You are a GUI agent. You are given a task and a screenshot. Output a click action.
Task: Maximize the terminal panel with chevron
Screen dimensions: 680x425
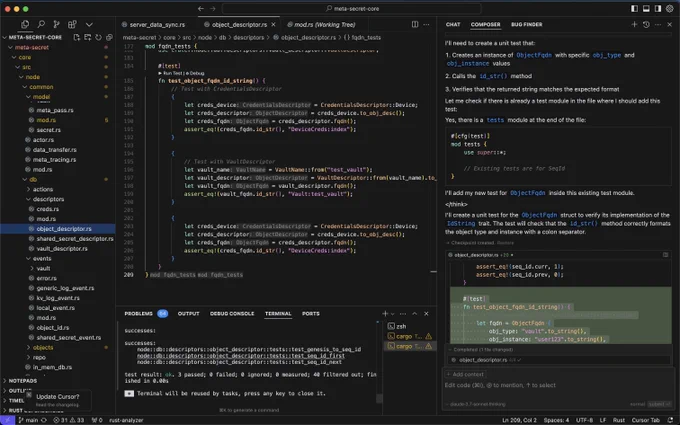coord(415,314)
